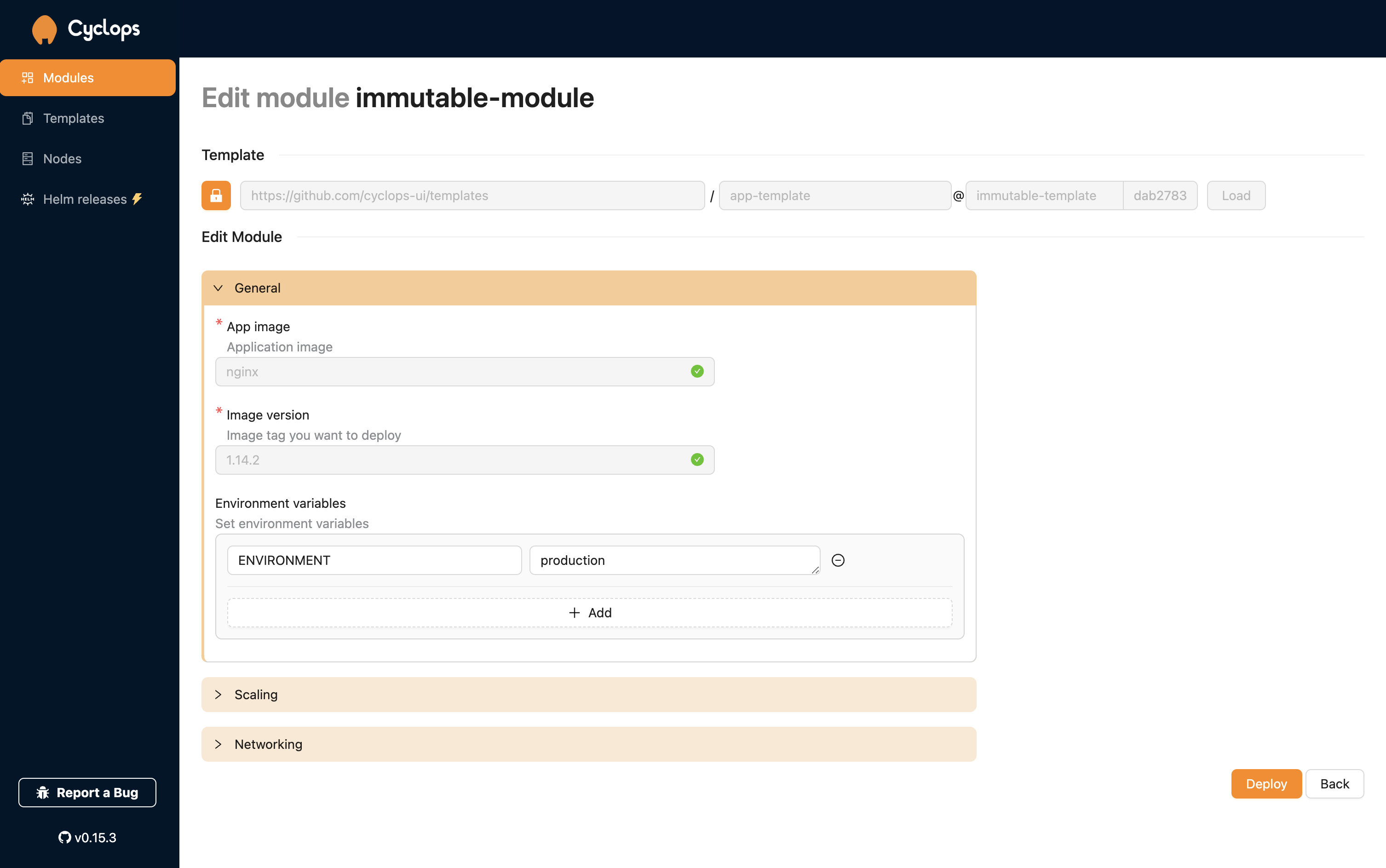Expand the Networking section chevron

[x=219, y=744]
